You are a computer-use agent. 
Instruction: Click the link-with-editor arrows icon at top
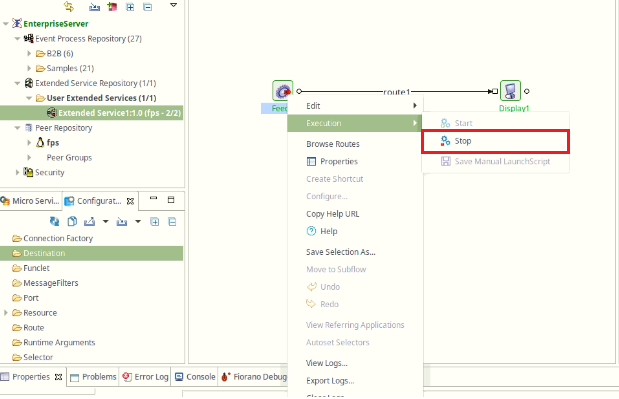[69, 6]
